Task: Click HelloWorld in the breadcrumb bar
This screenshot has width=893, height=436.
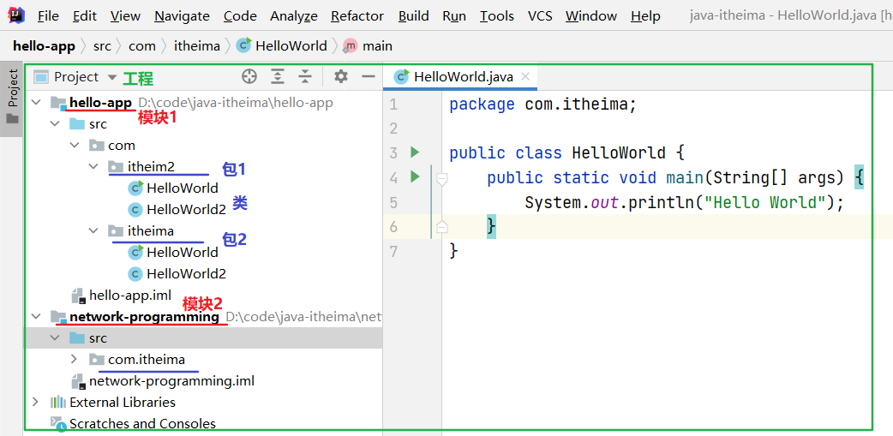Action: click(x=291, y=46)
